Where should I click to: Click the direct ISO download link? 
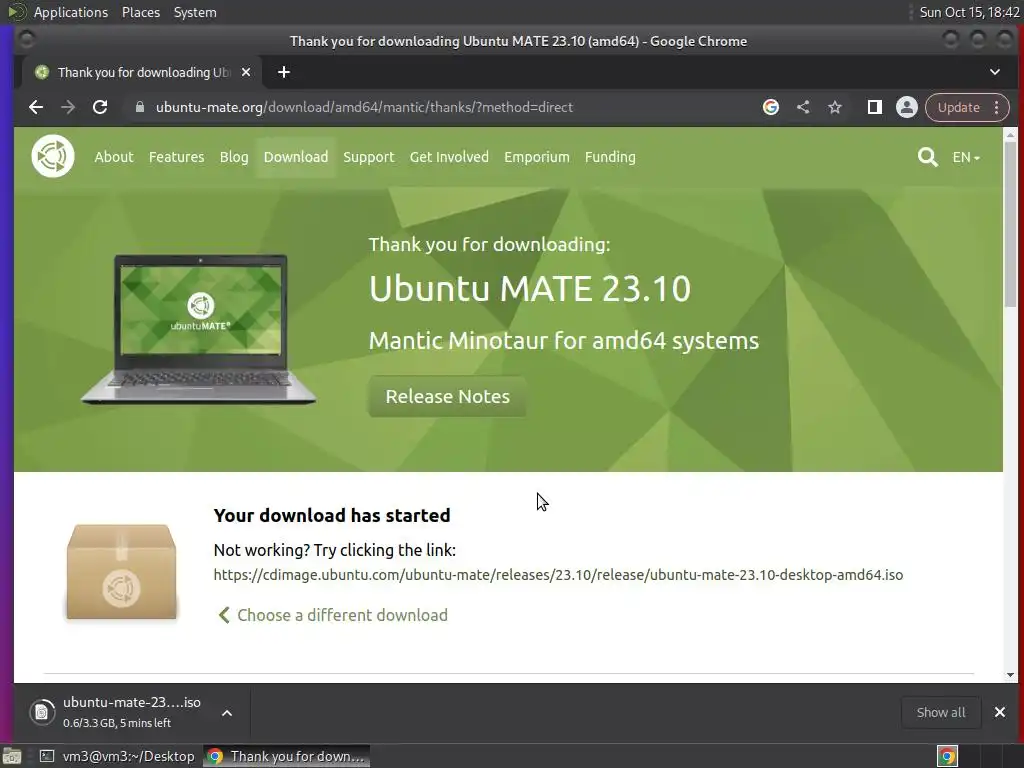point(558,575)
